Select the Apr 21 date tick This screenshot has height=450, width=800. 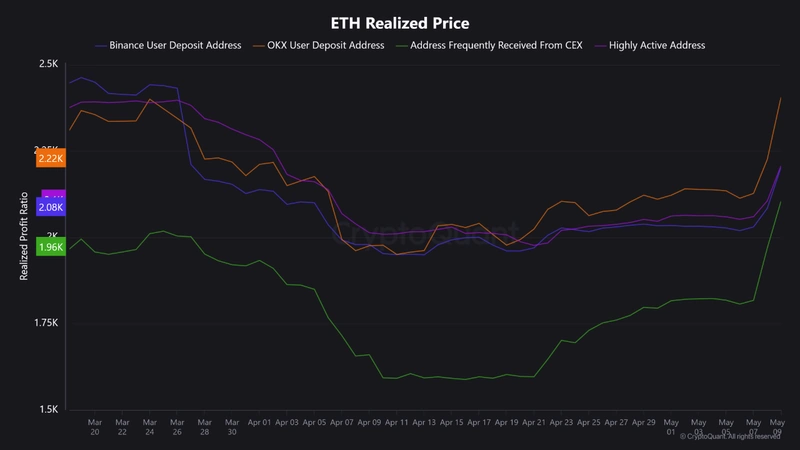533,423
